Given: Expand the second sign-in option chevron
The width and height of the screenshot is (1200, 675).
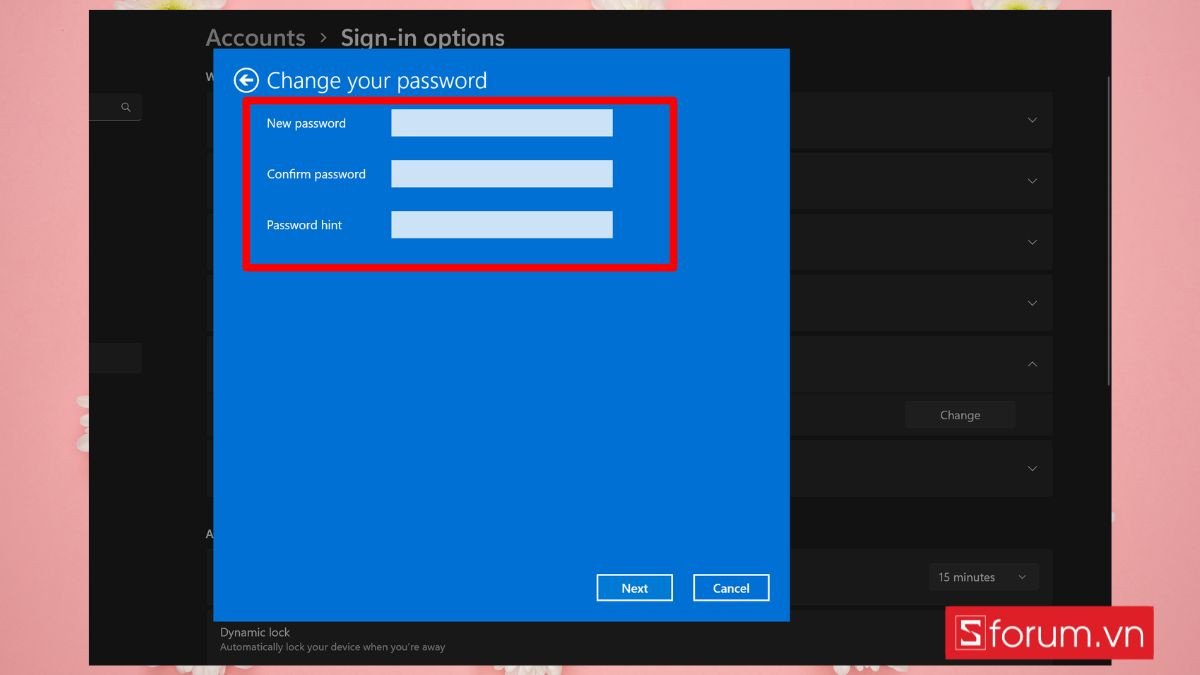Looking at the screenshot, I should (x=1032, y=181).
